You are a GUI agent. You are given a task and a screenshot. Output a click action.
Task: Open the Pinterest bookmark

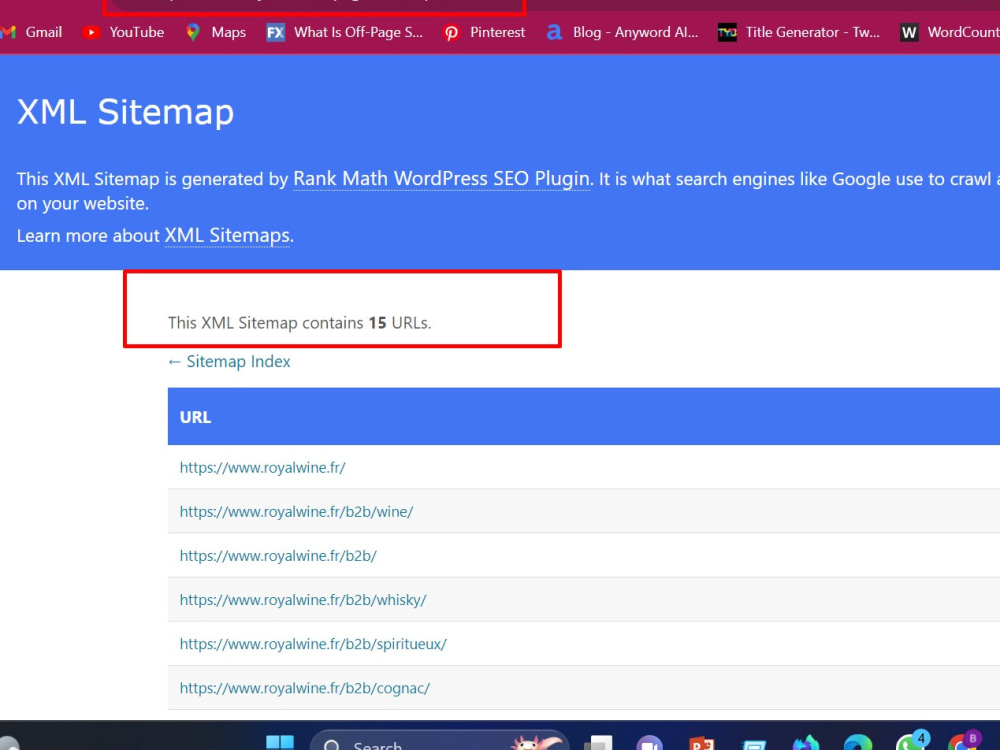point(484,32)
